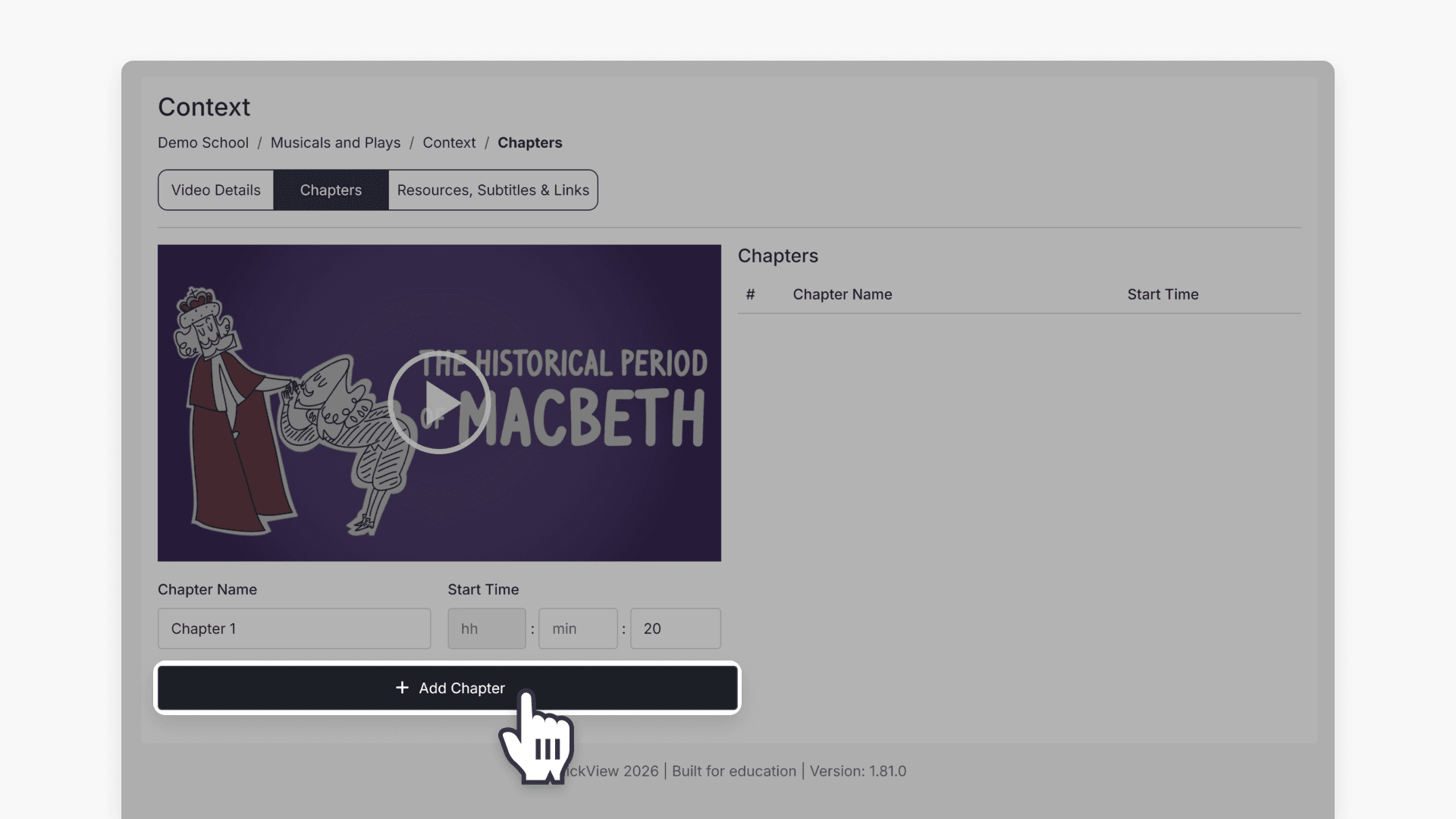Go to Demo School breadcrumb
The width and height of the screenshot is (1456, 819).
[203, 143]
